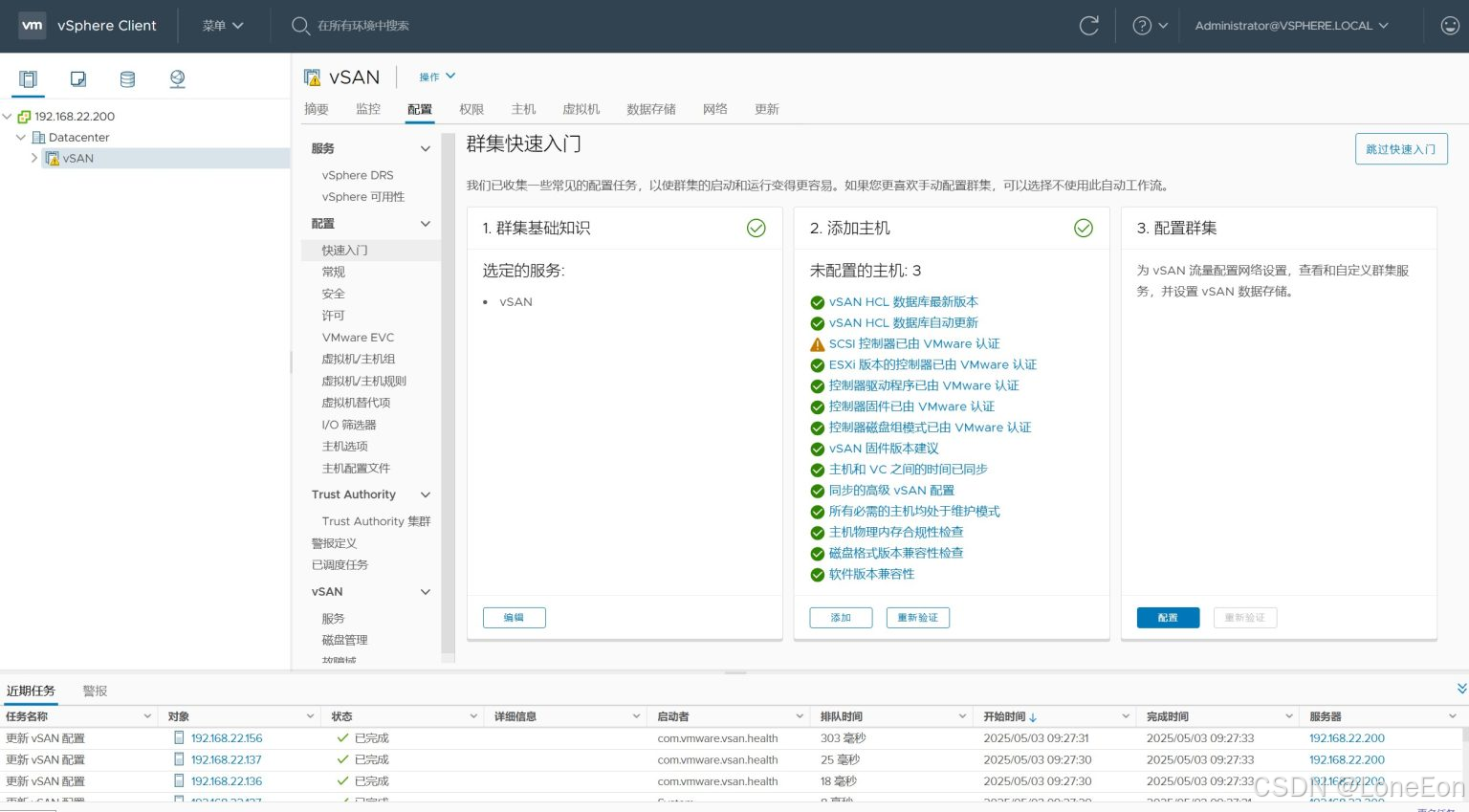Open the Storage inventory view icon
1469x812 pixels.
coord(127,79)
